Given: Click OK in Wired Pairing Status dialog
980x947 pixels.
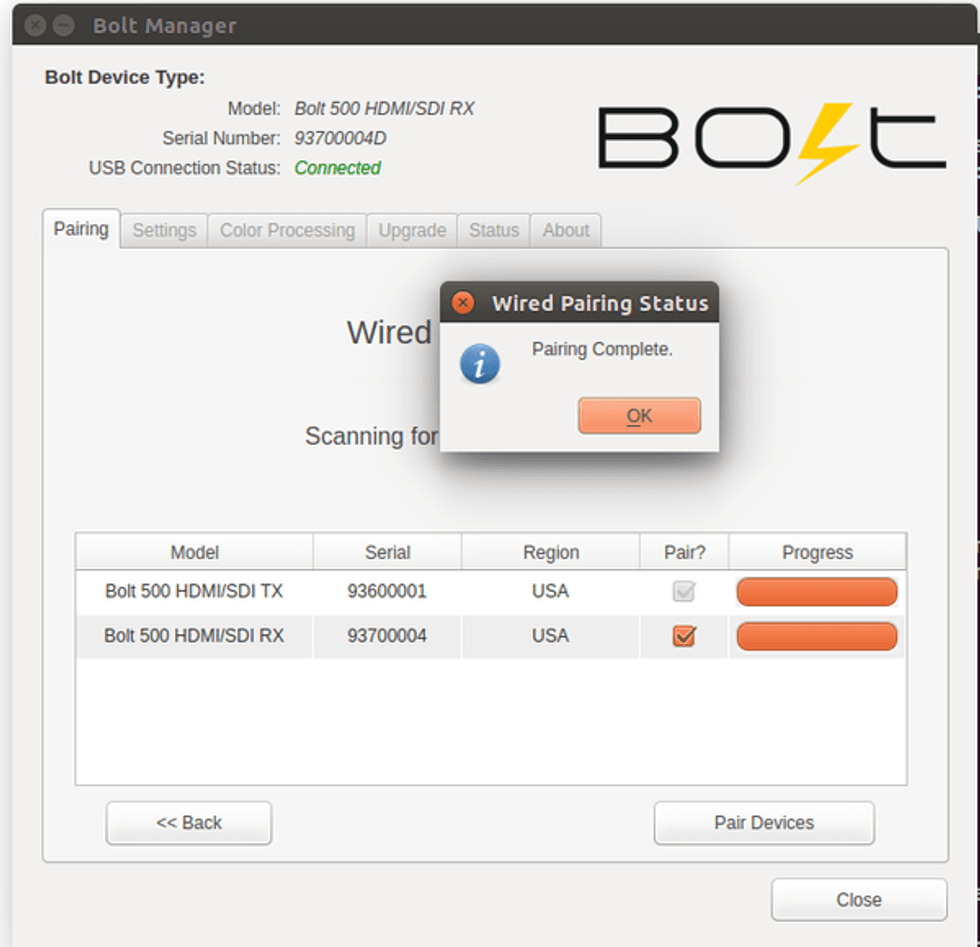Looking at the screenshot, I should [x=639, y=416].
